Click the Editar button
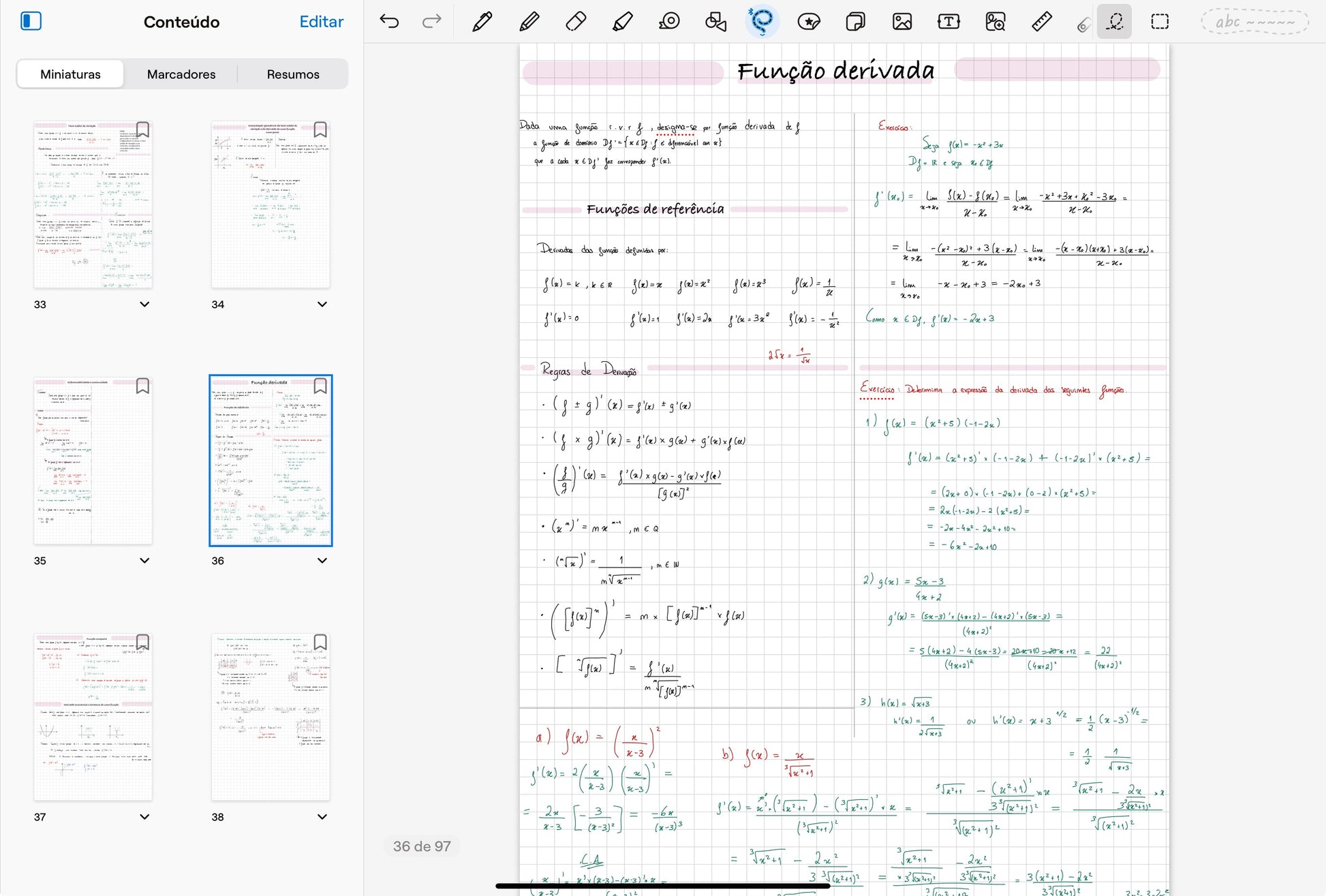1326x896 pixels. (x=321, y=22)
